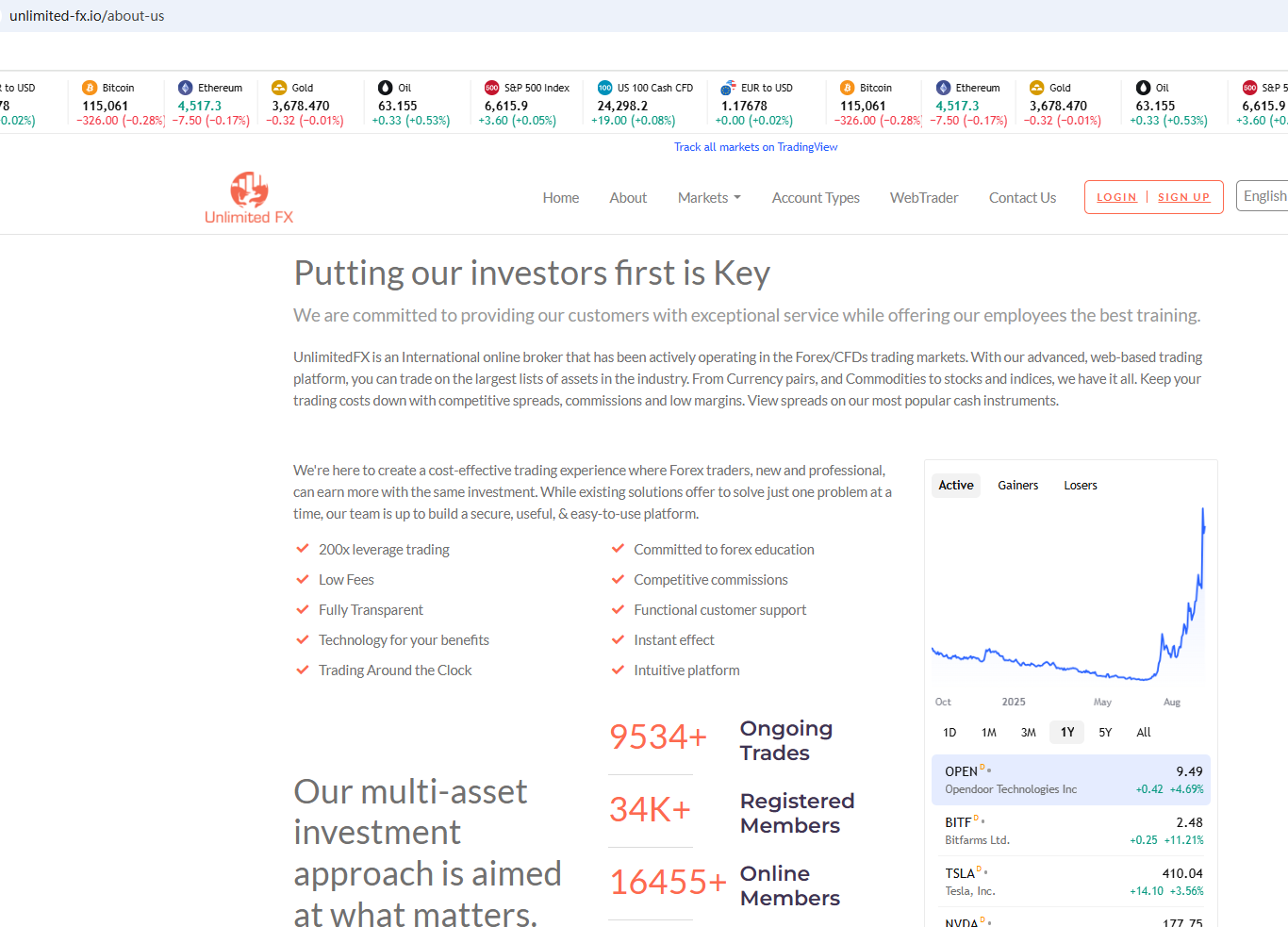Screen dimensions: 1288x927
Task: Click the first Ethereum ticker icon
Action: point(185,88)
